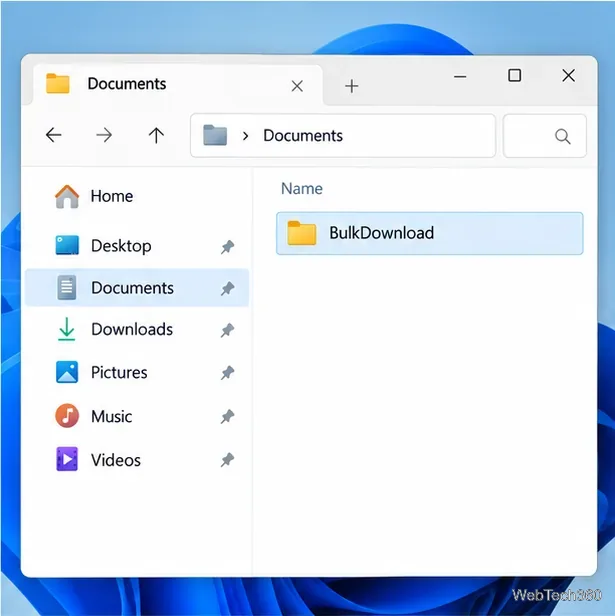Open Music in the sidebar
This screenshot has height=616, width=615.
click(x=136, y=416)
